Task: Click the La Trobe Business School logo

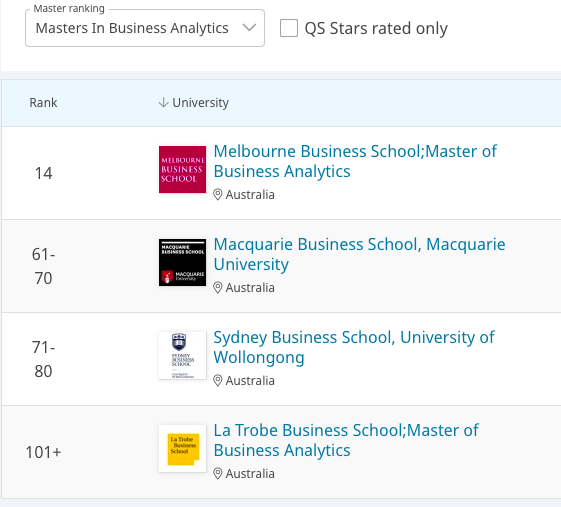Action: [182, 448]
